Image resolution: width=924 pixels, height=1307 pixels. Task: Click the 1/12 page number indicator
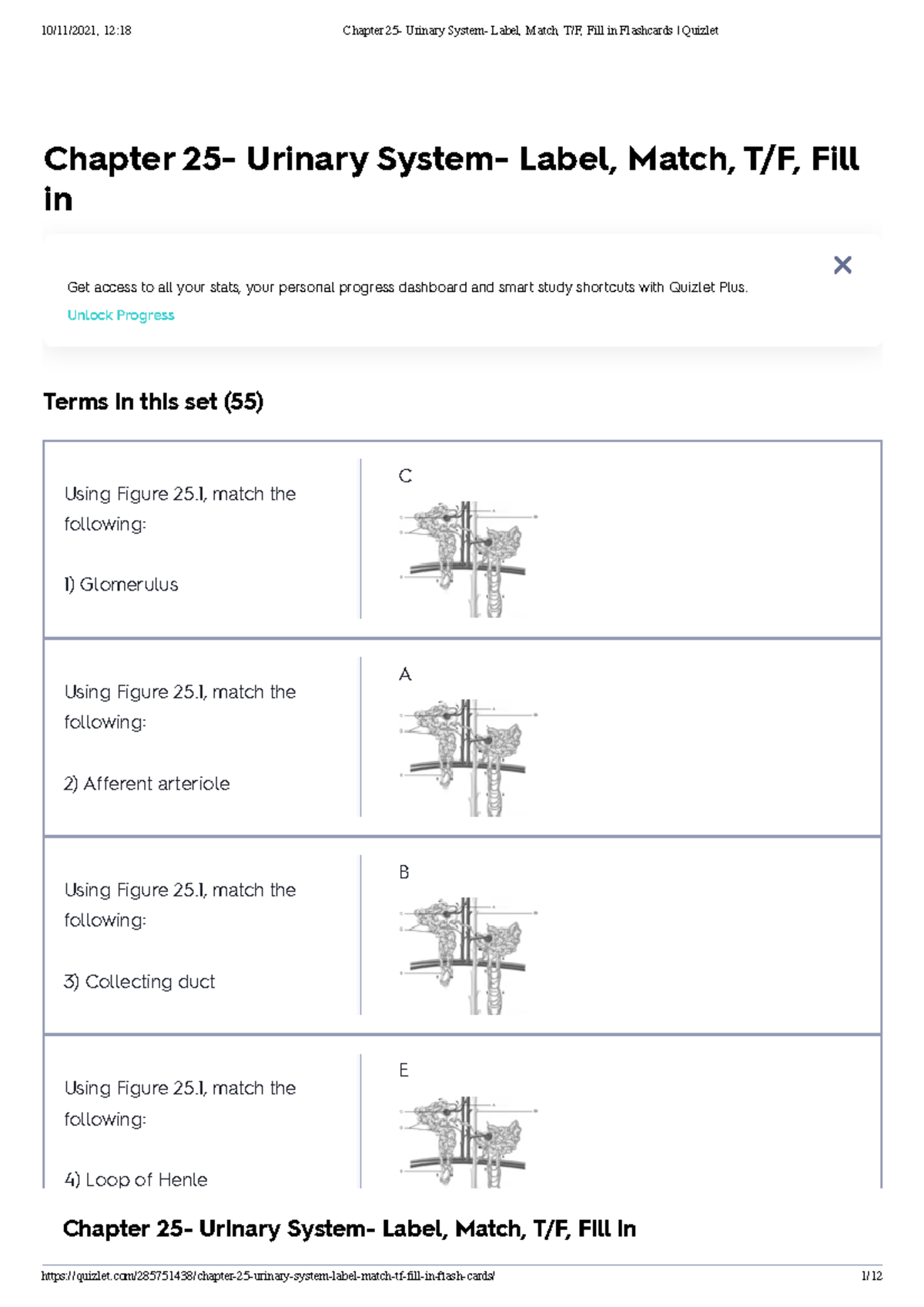[872, 1276]
